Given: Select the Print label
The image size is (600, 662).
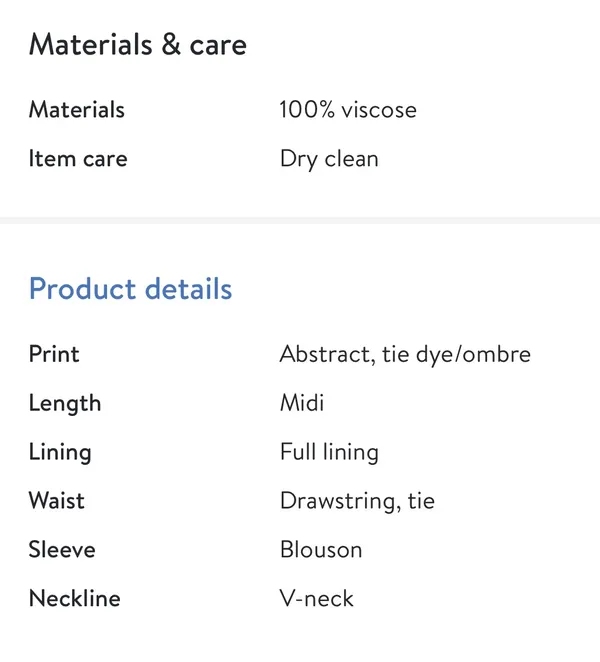Looking at the screenshot, I should point(54,354).
